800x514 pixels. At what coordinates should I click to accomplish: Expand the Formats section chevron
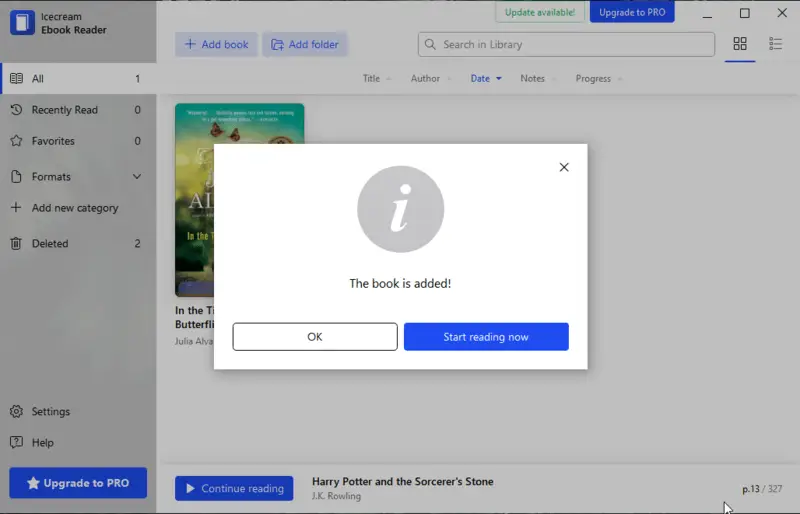[137, 177]
